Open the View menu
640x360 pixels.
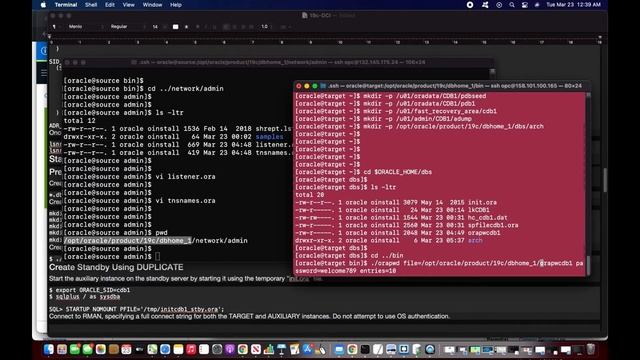128,5
